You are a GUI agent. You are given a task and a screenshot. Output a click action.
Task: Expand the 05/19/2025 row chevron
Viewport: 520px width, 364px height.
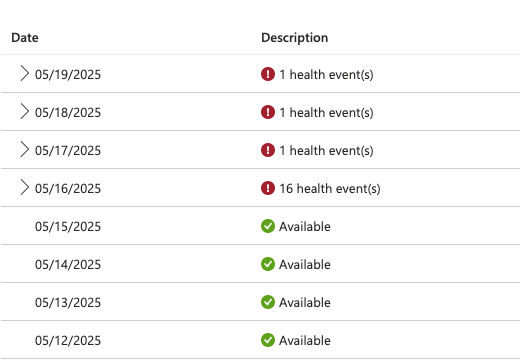24,73
